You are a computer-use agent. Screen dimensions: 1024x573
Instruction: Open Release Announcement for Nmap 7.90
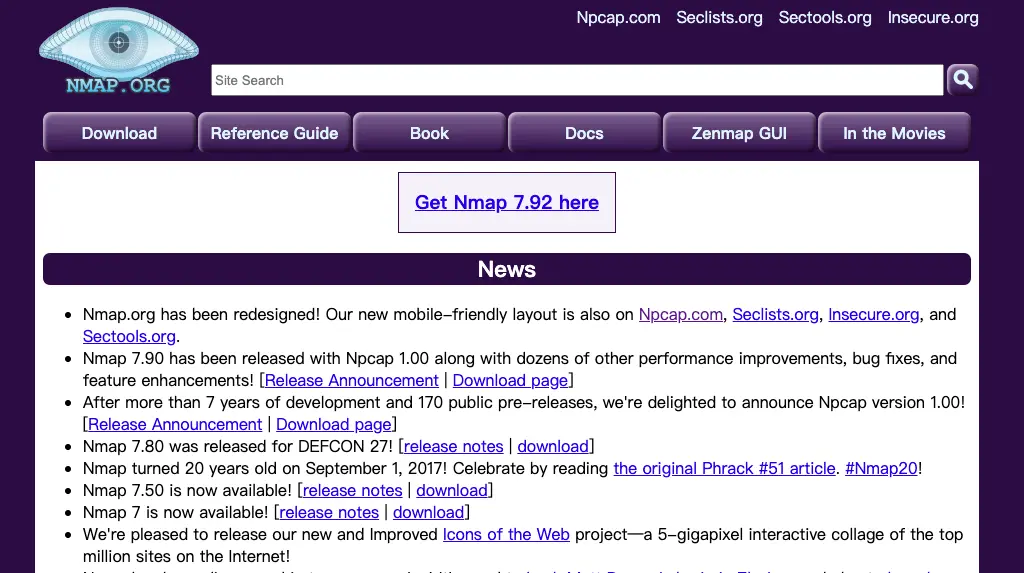click(351, 380)
